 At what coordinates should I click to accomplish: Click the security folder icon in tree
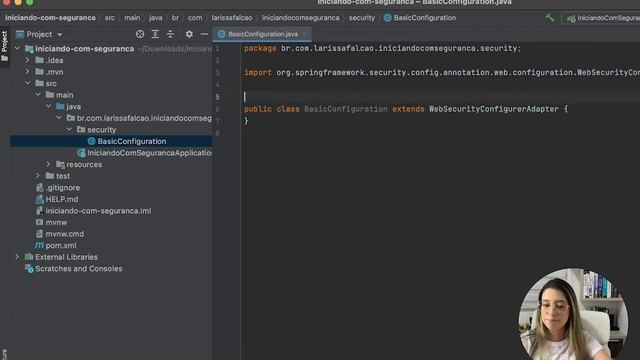coord(81,130)
